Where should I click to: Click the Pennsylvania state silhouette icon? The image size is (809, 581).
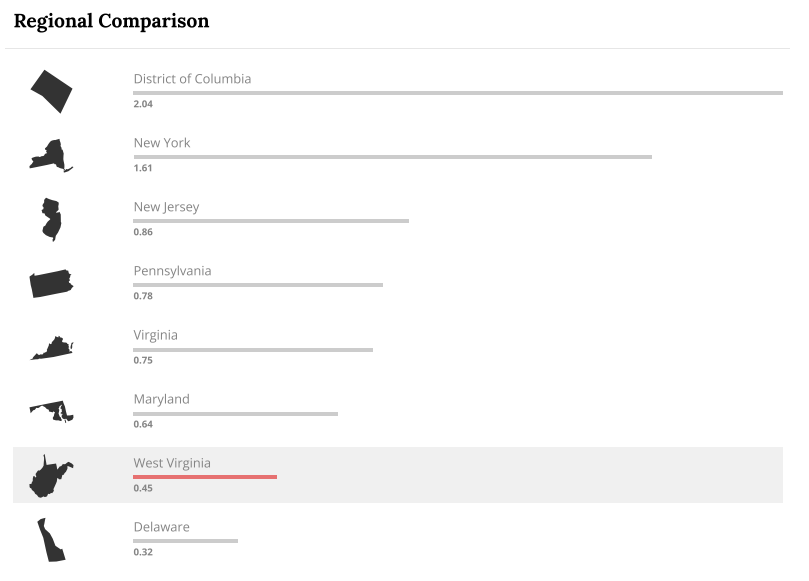tap(51, 283)
